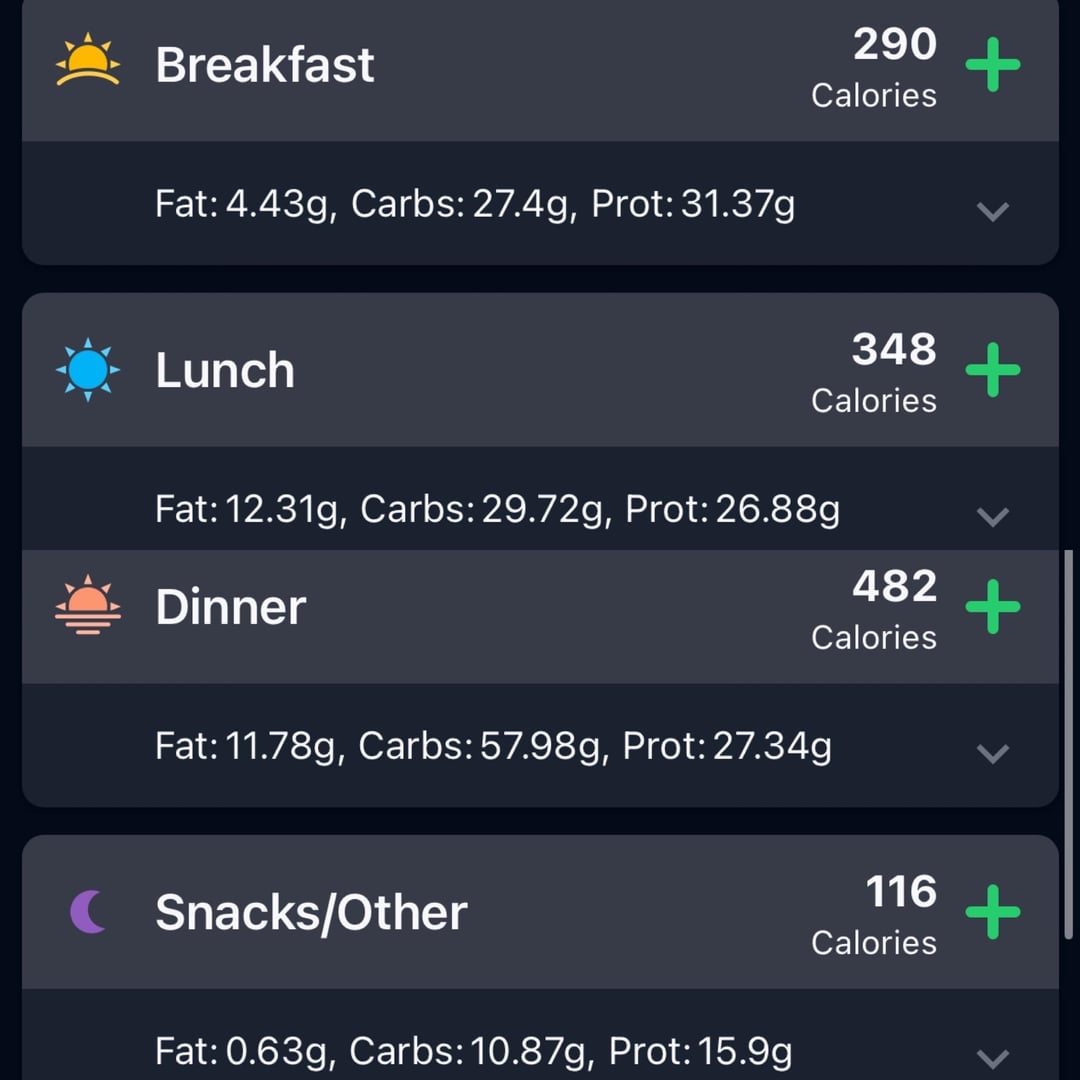
Task: Tap the 290 Calories breakfast total
Action: [x=874, y=67]
